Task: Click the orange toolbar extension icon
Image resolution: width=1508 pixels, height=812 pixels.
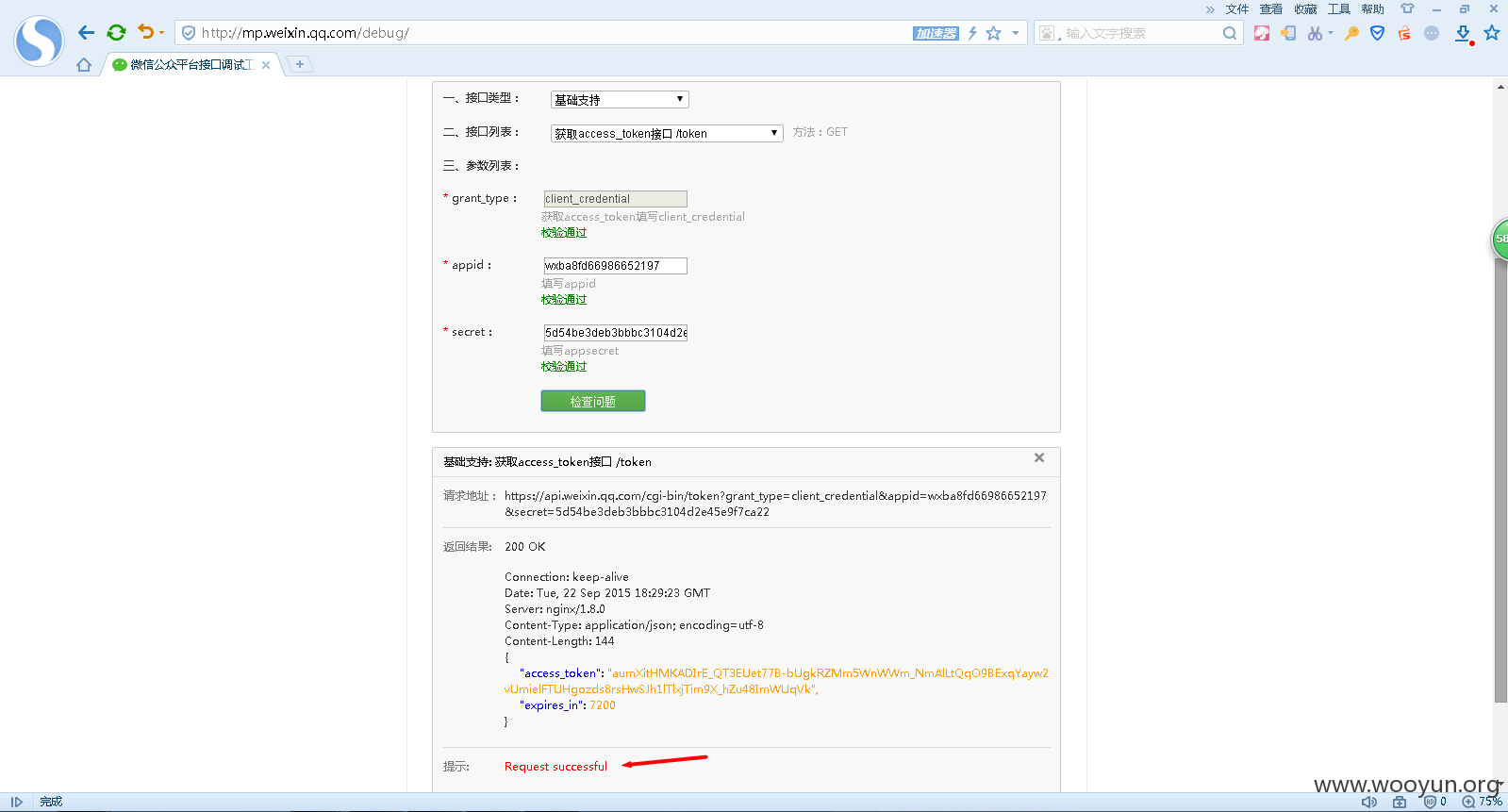Action: 1288,33
